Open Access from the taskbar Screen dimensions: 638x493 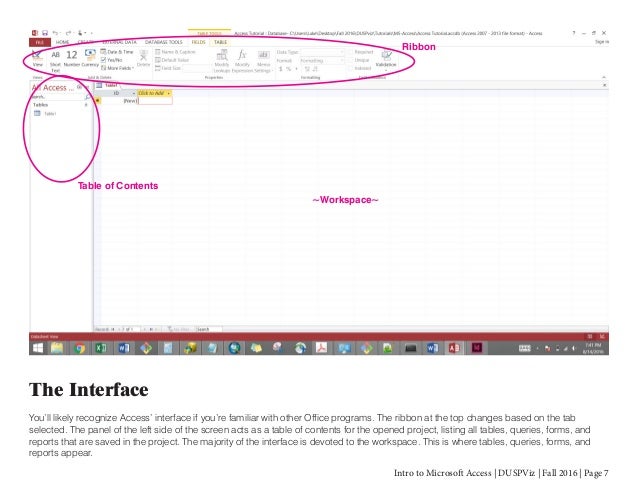click(x=454, y=348)
